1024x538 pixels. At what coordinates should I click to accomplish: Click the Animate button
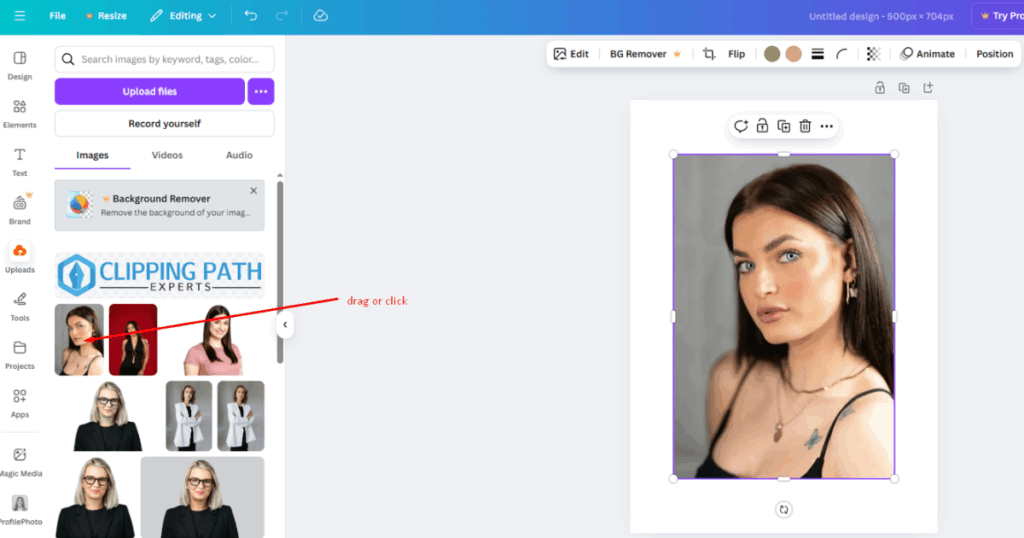tap(927, 54)
